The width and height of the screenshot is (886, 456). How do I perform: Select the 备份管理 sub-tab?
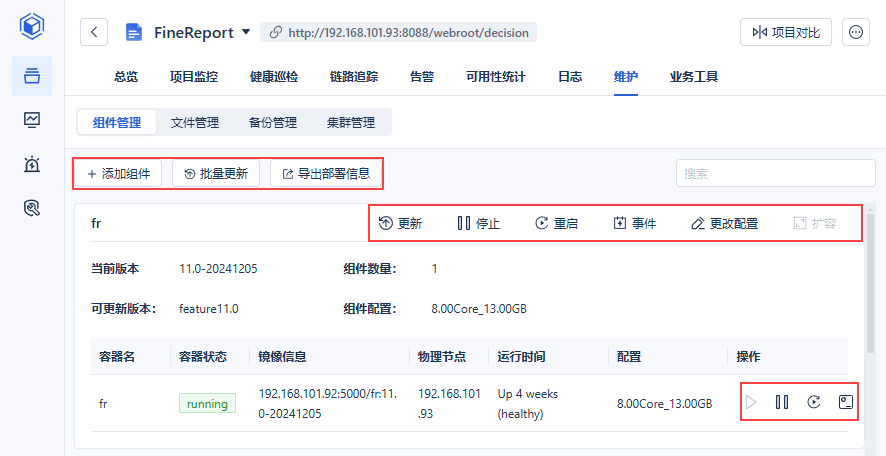tap(272, 122)
